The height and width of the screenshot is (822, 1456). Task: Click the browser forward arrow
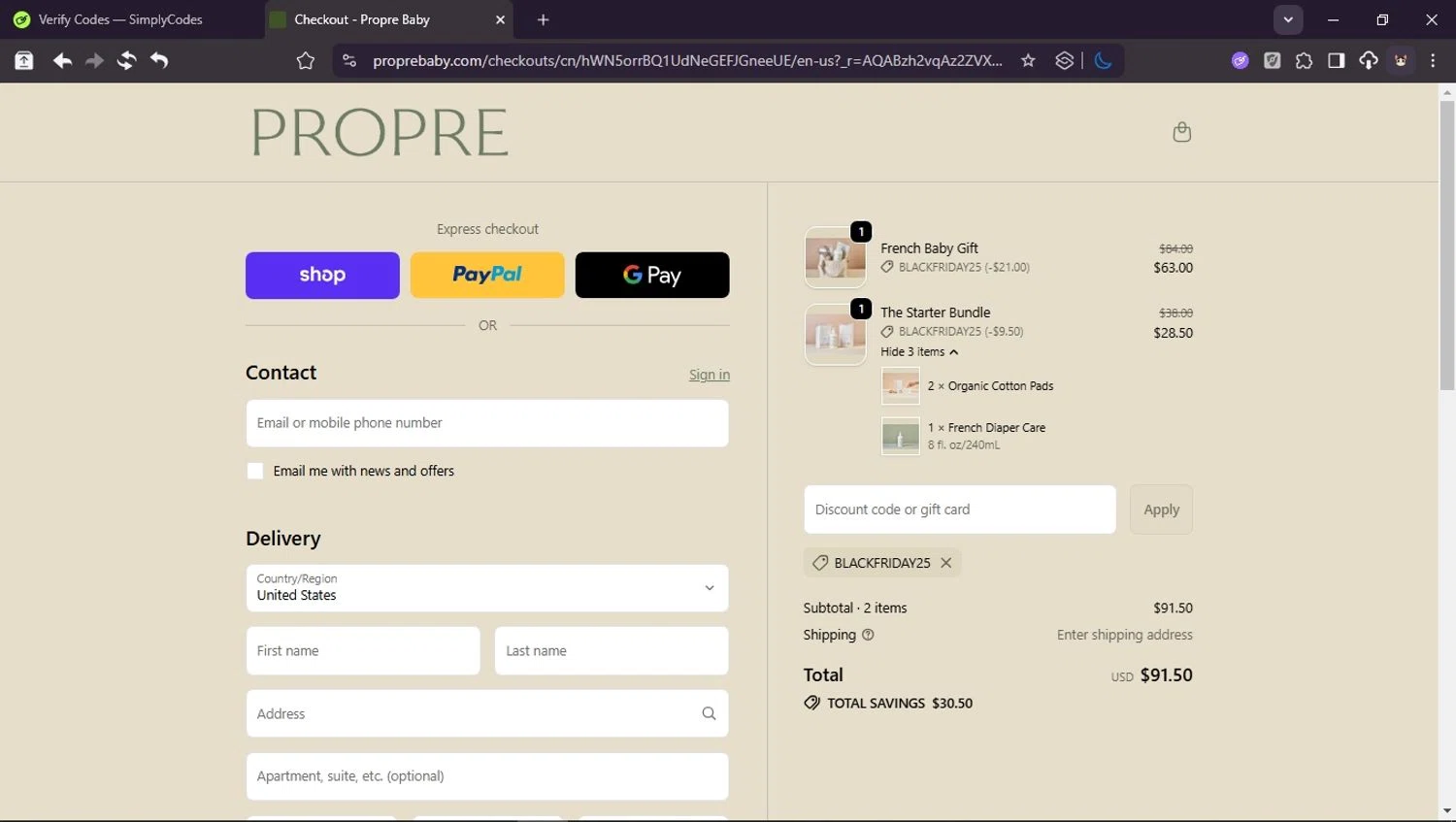click(94, 60)
